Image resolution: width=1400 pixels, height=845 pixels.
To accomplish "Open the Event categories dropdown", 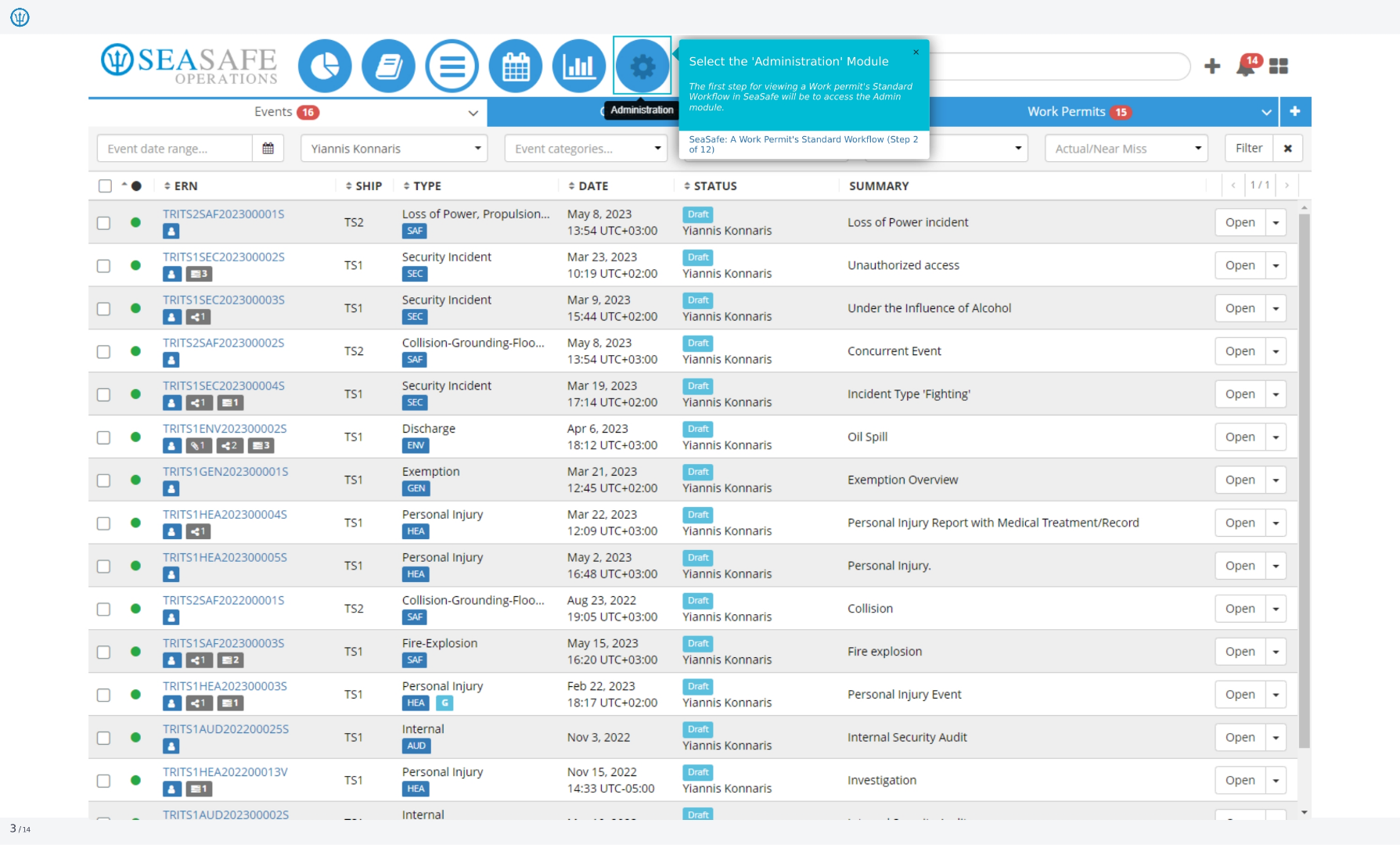I will (586, 149).
